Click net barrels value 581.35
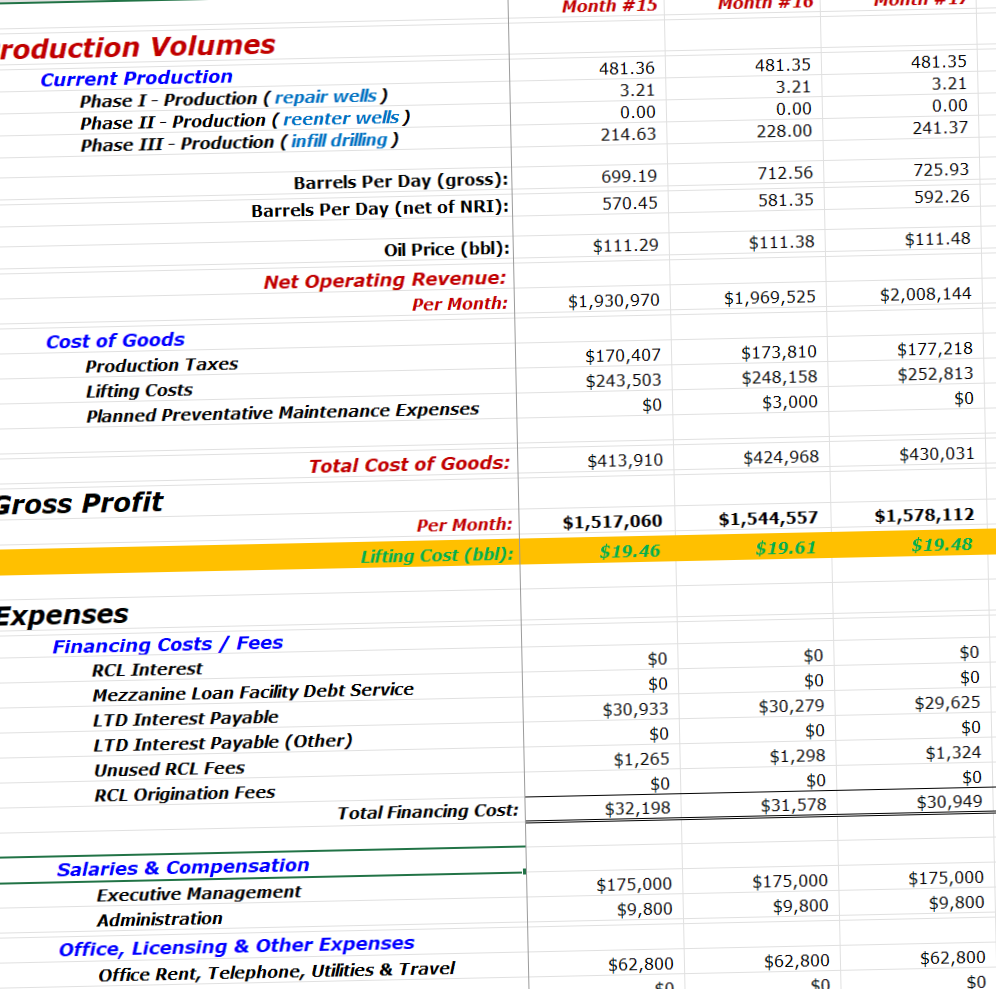Screen dimensions: 996x989 [x=786, y=200]
